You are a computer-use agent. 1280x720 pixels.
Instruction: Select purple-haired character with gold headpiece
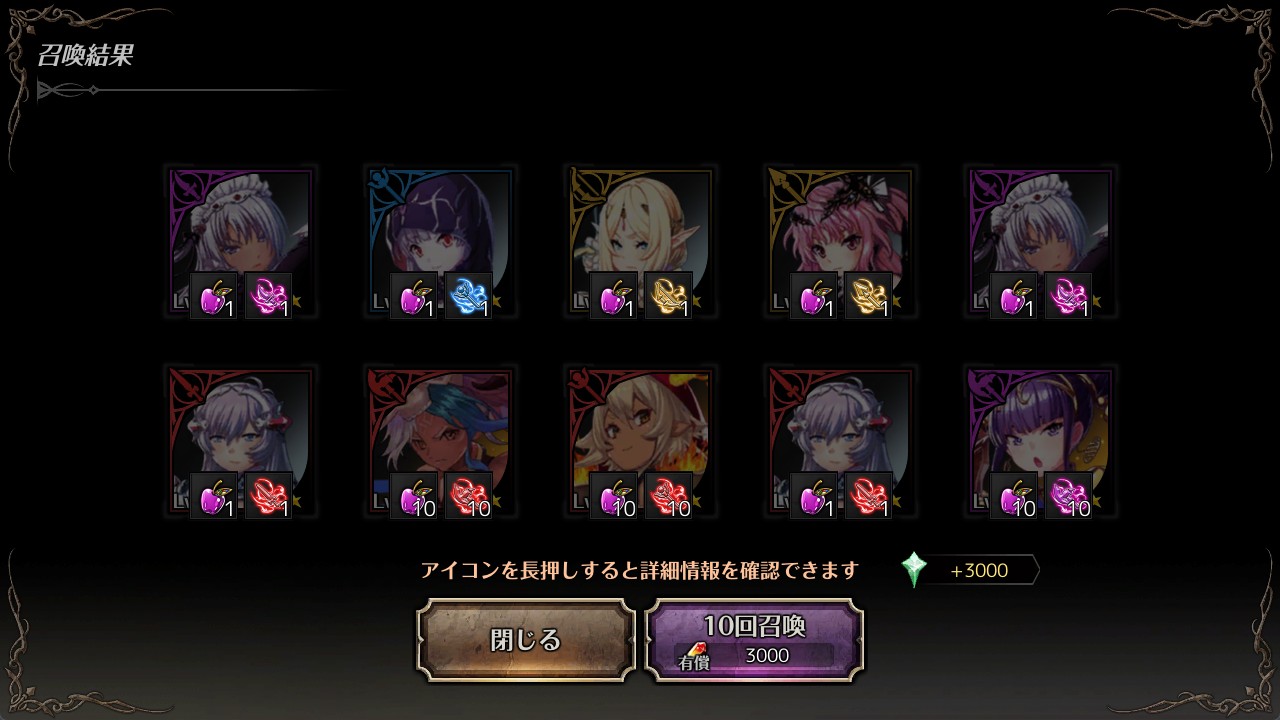(1041, 442)
